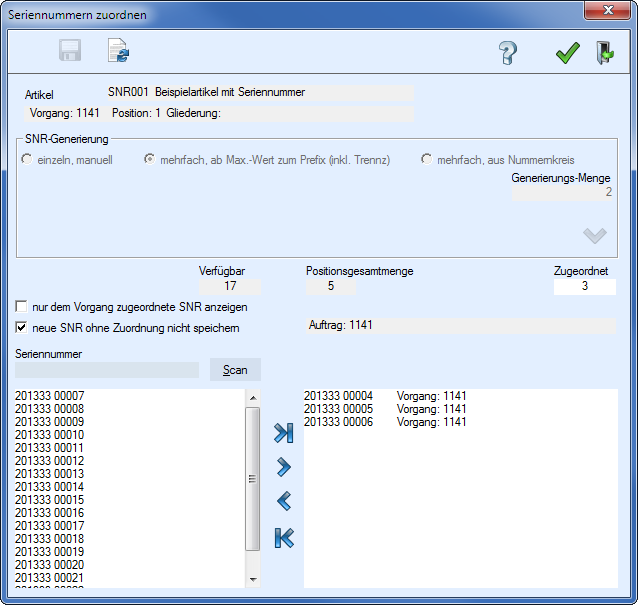
Task: Uncheck 'neue SNR ohne Zuordnung nicht speichern'
Action: click(x=22, y=327)
